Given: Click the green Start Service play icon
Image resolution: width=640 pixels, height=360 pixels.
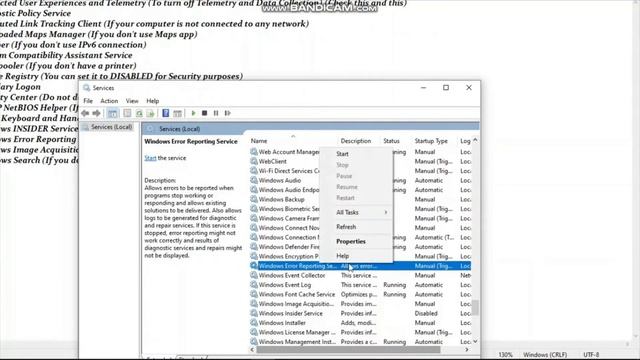Looking at the screenshot, I should point(193,113).
